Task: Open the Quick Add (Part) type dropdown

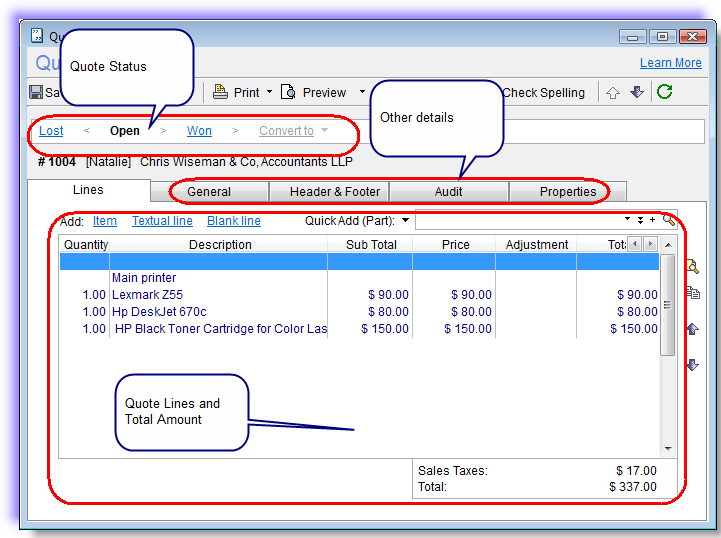Action: pyautogui.click(x=406, y=221)
